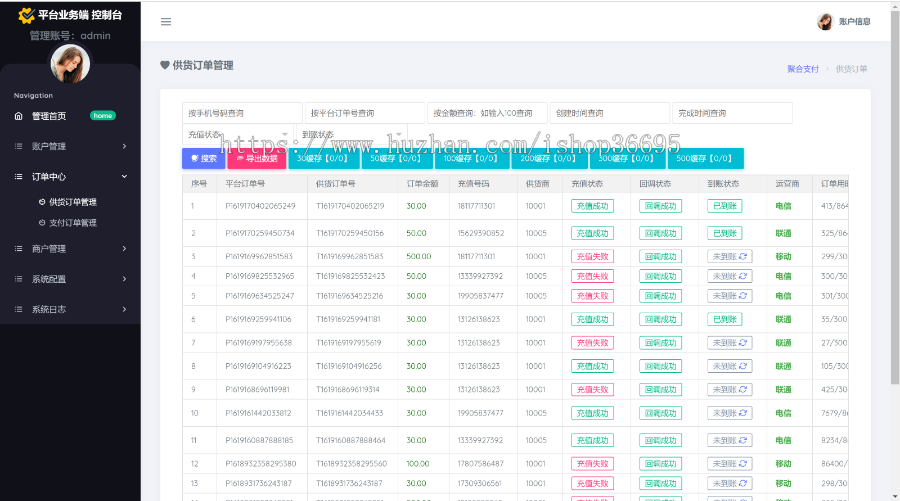Click the blue 搜索 button
This screenshot has width=900, height=501.
tap(204, 158)
